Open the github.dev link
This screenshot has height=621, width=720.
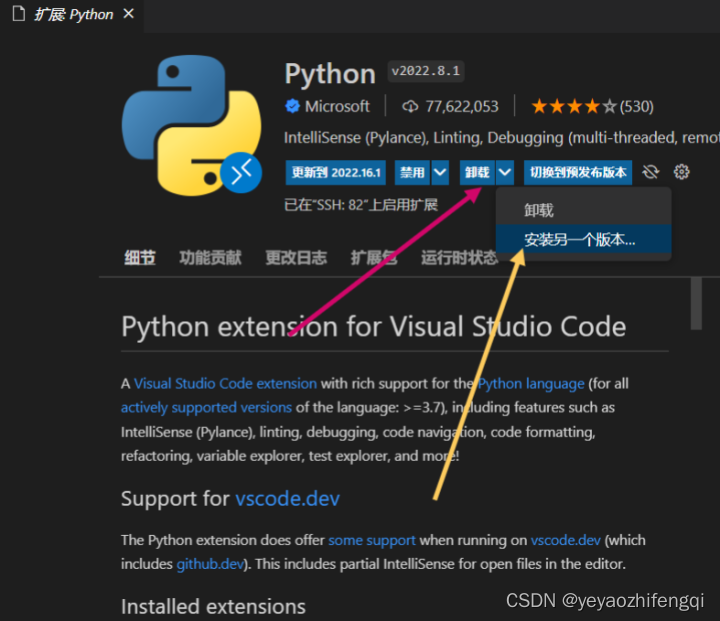point(210,564)
